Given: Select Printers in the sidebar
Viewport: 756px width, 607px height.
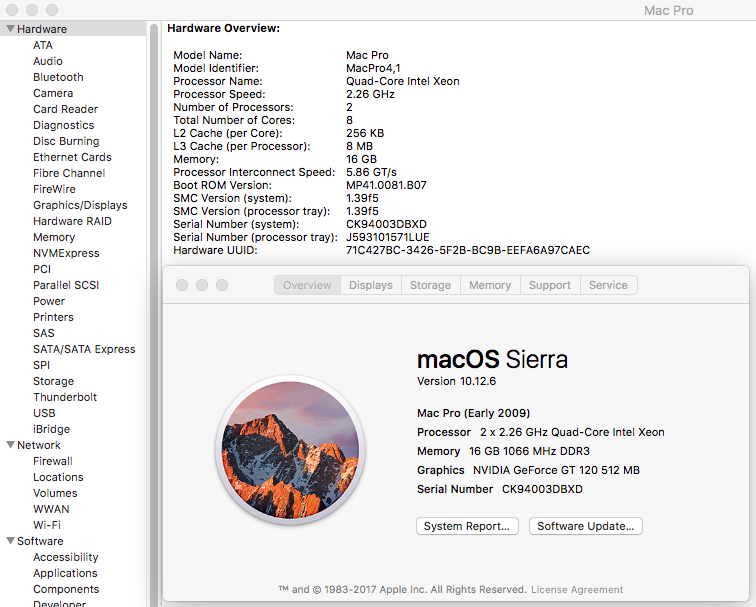Looking at the screenshot, I should coord(54,317).
